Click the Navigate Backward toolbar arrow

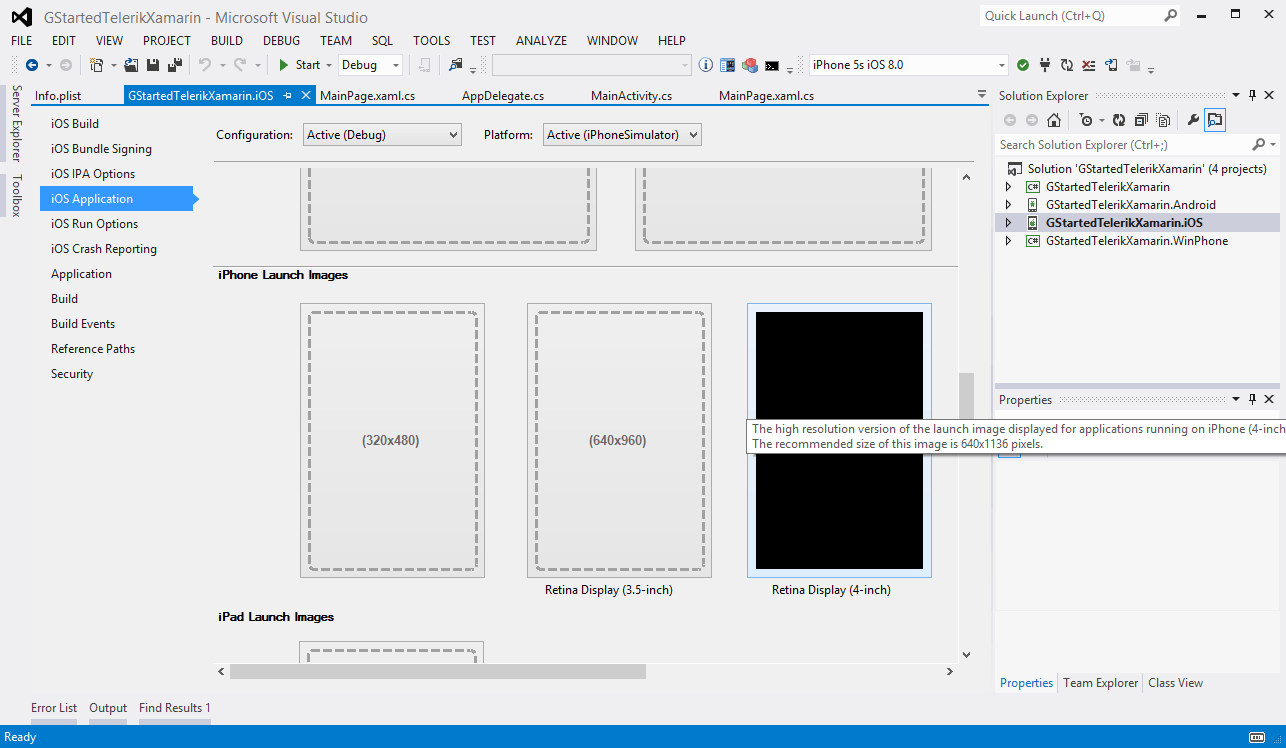[32, 65]
